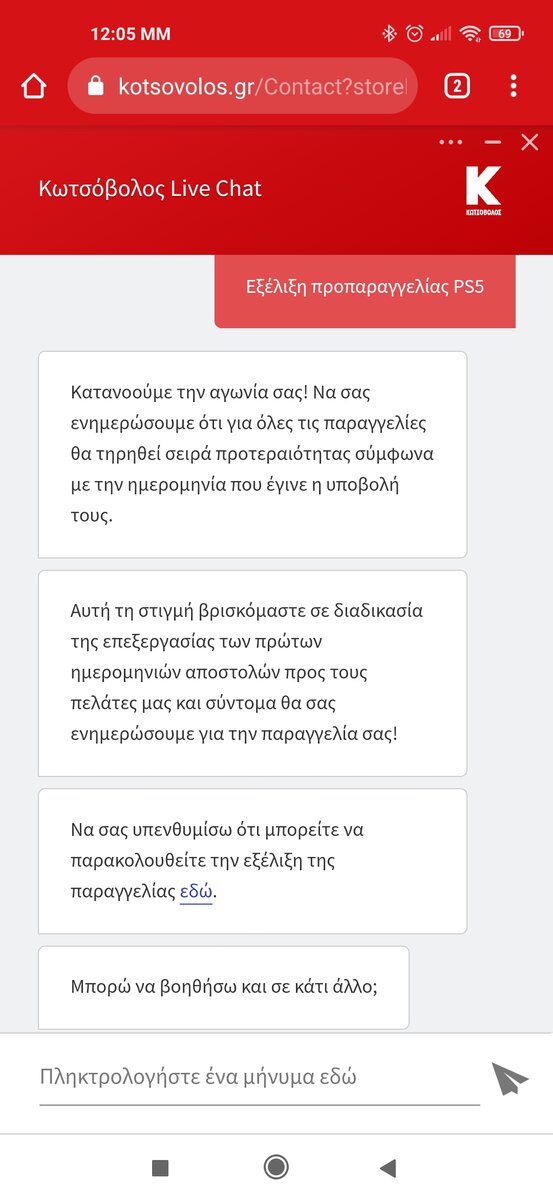Follow the εδώ order tracking link
The height and width of the screenshot is (1200, 553).
(x=196, y=891)
